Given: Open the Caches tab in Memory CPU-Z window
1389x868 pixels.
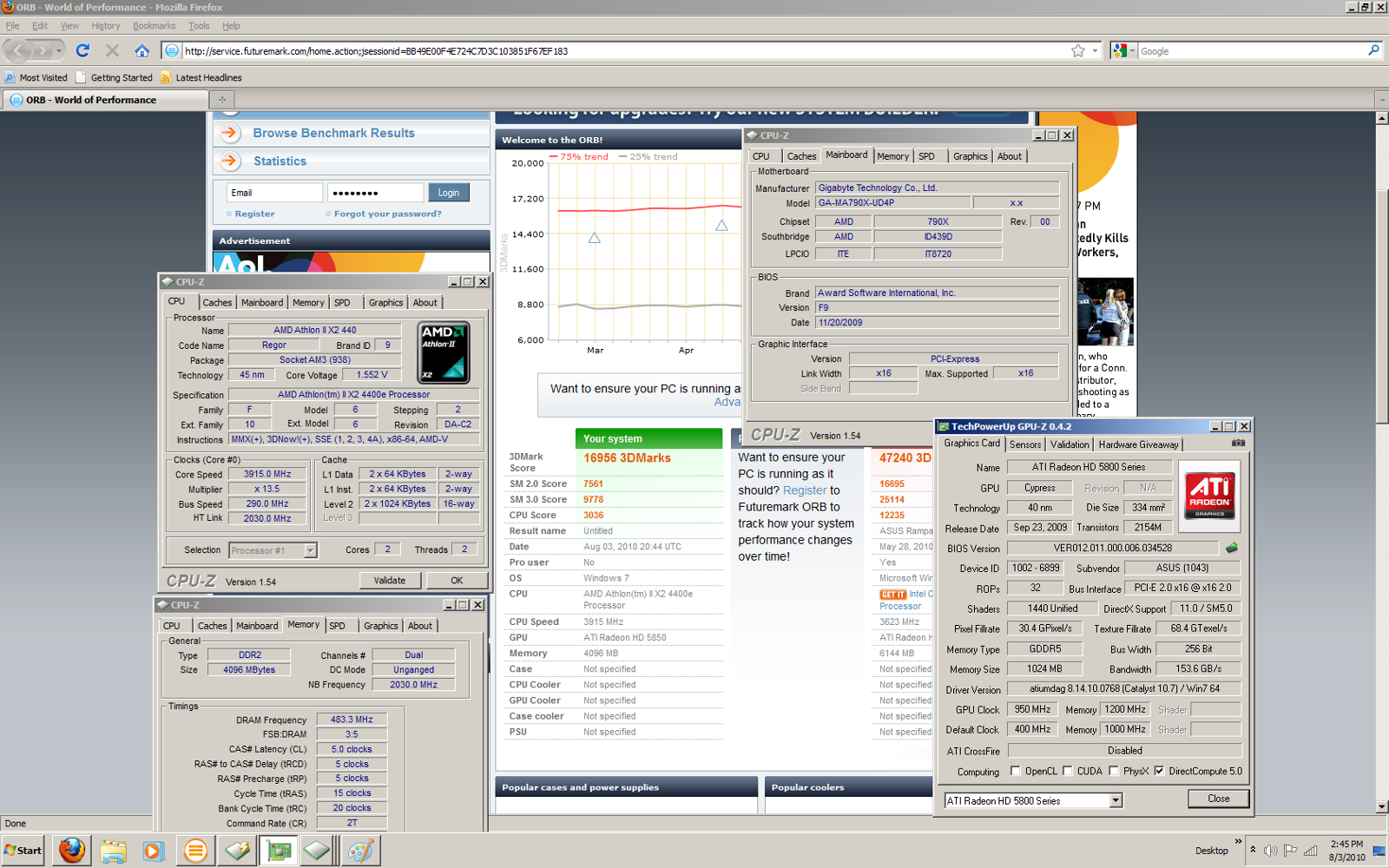Looking at the screenshot, I should click(x=212, y=626).
